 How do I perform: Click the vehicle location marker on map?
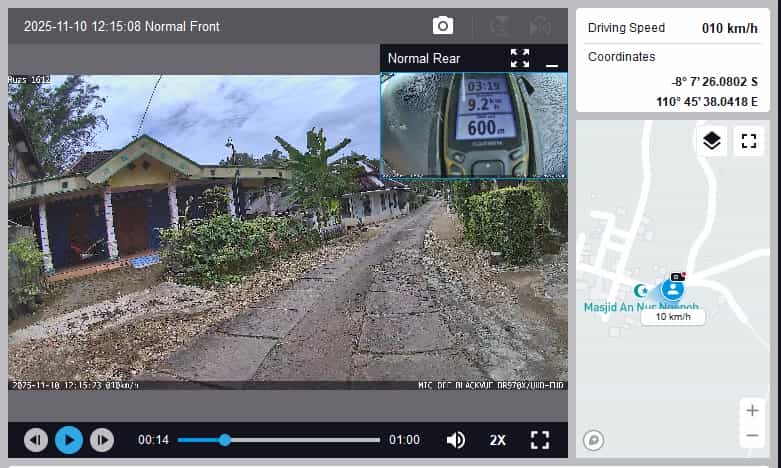[673, 289]
